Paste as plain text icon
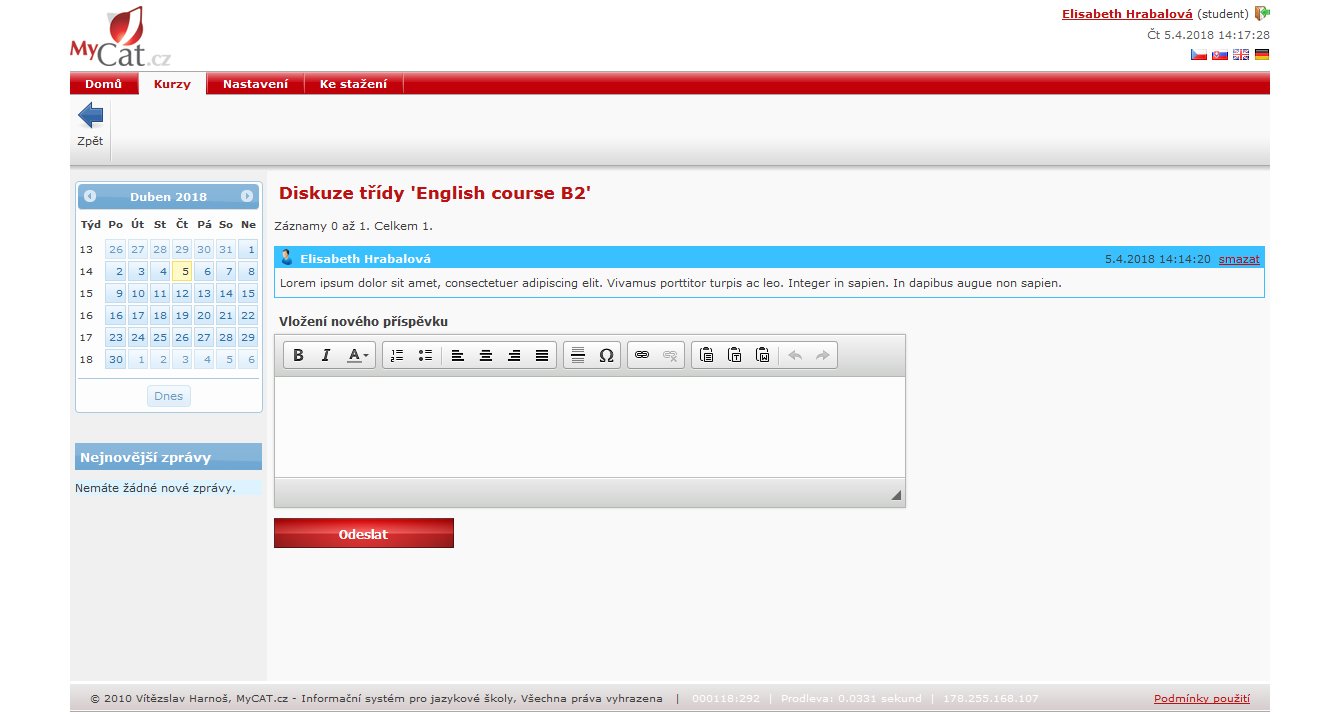The width and height of the screenshot is (1329, 721). (735, 355)
